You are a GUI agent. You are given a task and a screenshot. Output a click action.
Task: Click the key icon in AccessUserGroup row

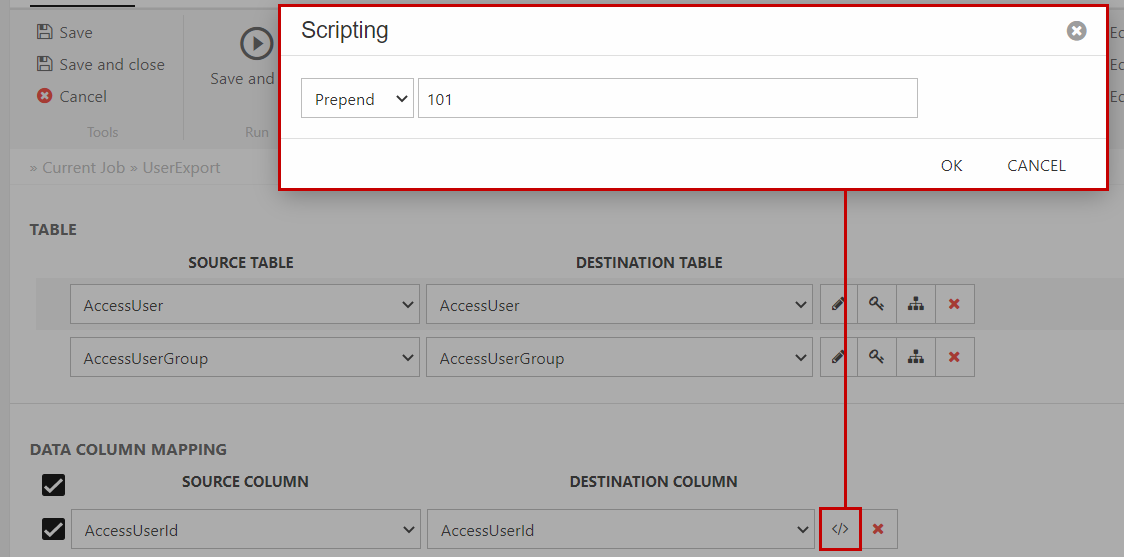877,357
